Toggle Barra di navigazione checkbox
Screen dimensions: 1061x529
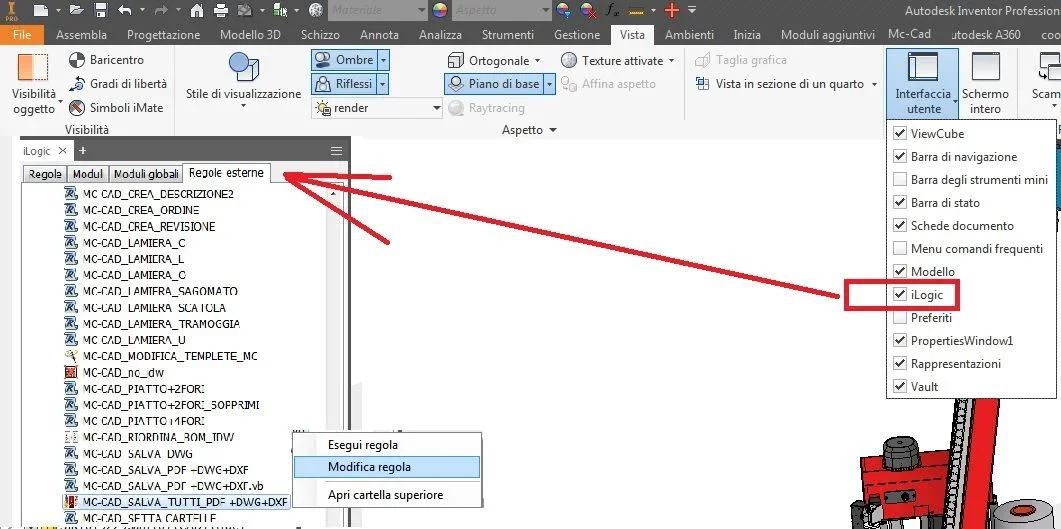click(x=899, y=156)
